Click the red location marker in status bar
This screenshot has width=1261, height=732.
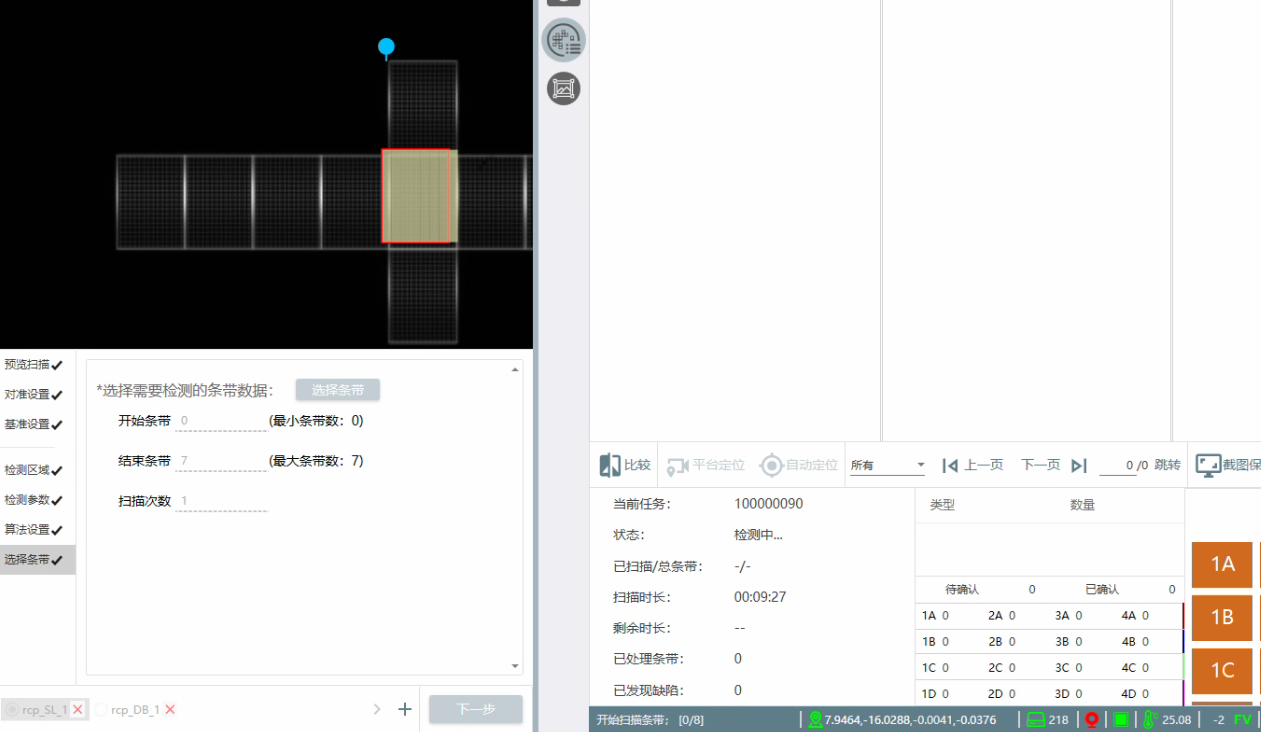(x=1092, y=719)
